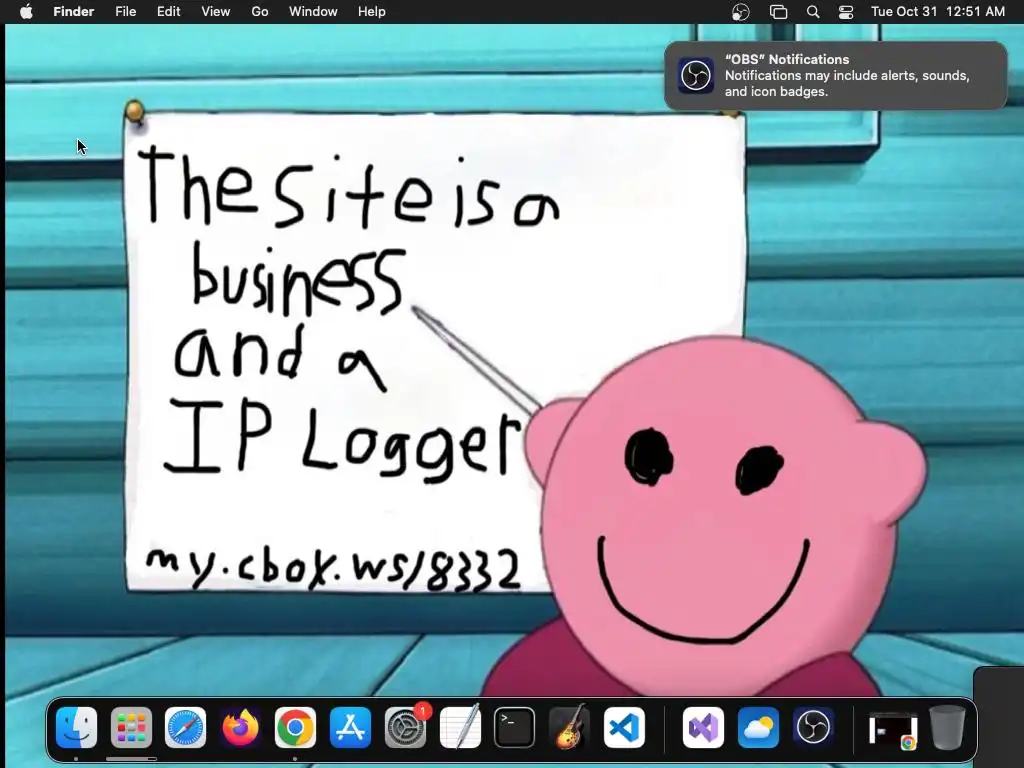The width and height of the screenshot is (1024, 768).
Task: Launch Visual Studio Code from the Dock
Action: pos(624,728)
